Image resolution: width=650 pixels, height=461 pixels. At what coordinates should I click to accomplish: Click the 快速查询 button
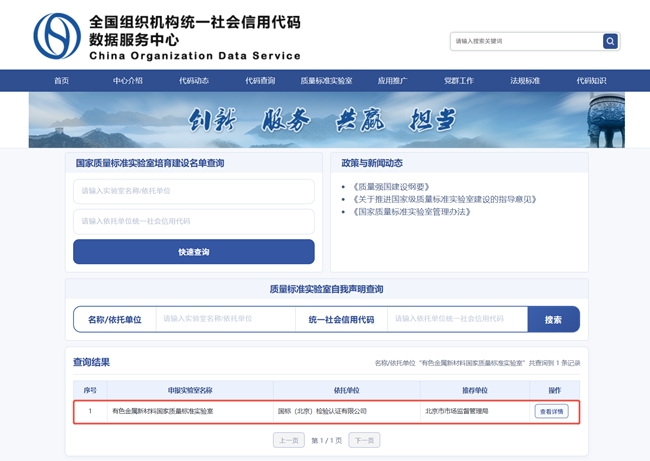[193, 252]
